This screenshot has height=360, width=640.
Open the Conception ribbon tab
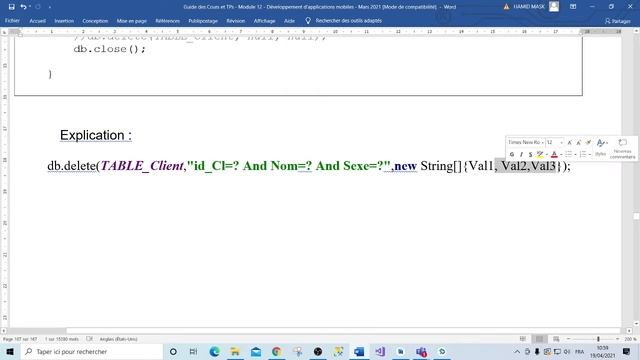[95, 20]
